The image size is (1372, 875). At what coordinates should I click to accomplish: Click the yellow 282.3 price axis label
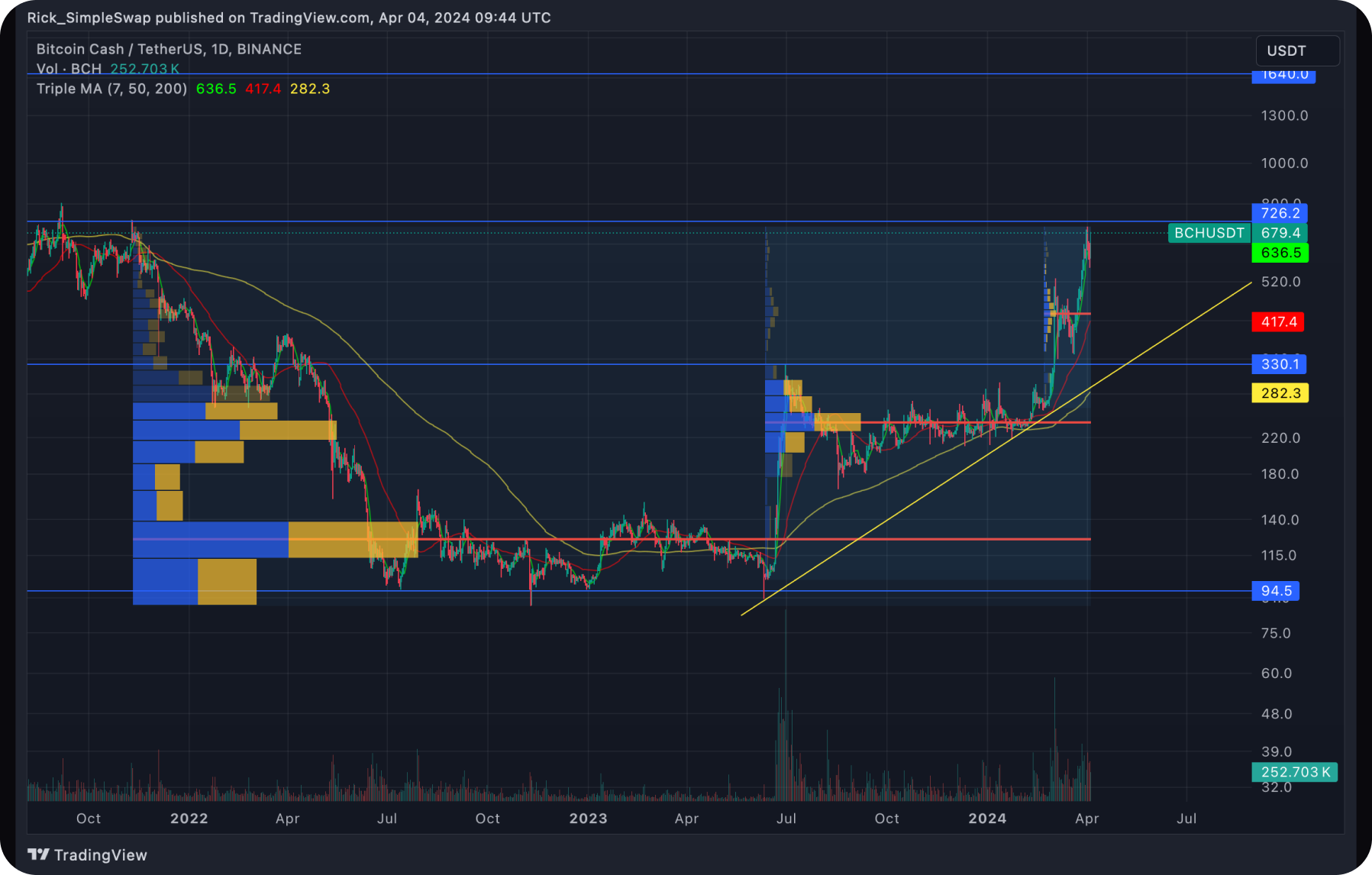[1280, 393]
